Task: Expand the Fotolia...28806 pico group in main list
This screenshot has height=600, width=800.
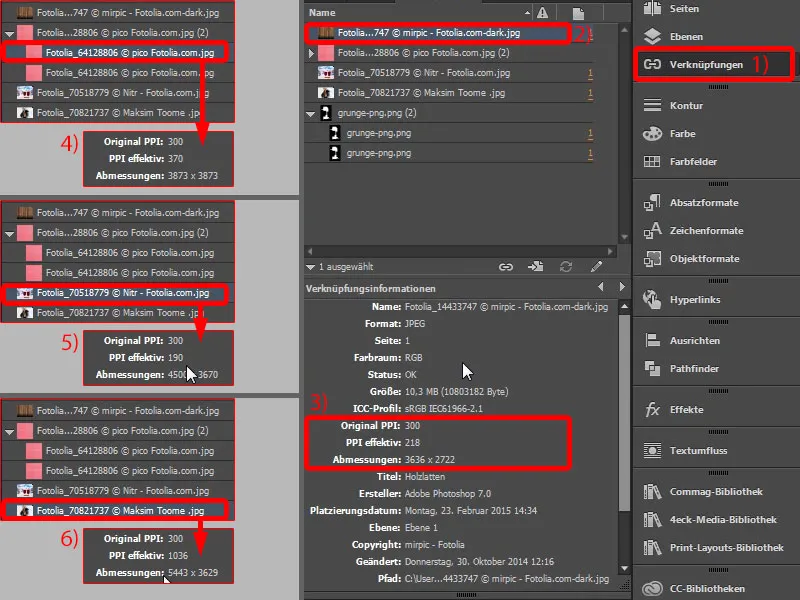Action: (x=311, y=53)
